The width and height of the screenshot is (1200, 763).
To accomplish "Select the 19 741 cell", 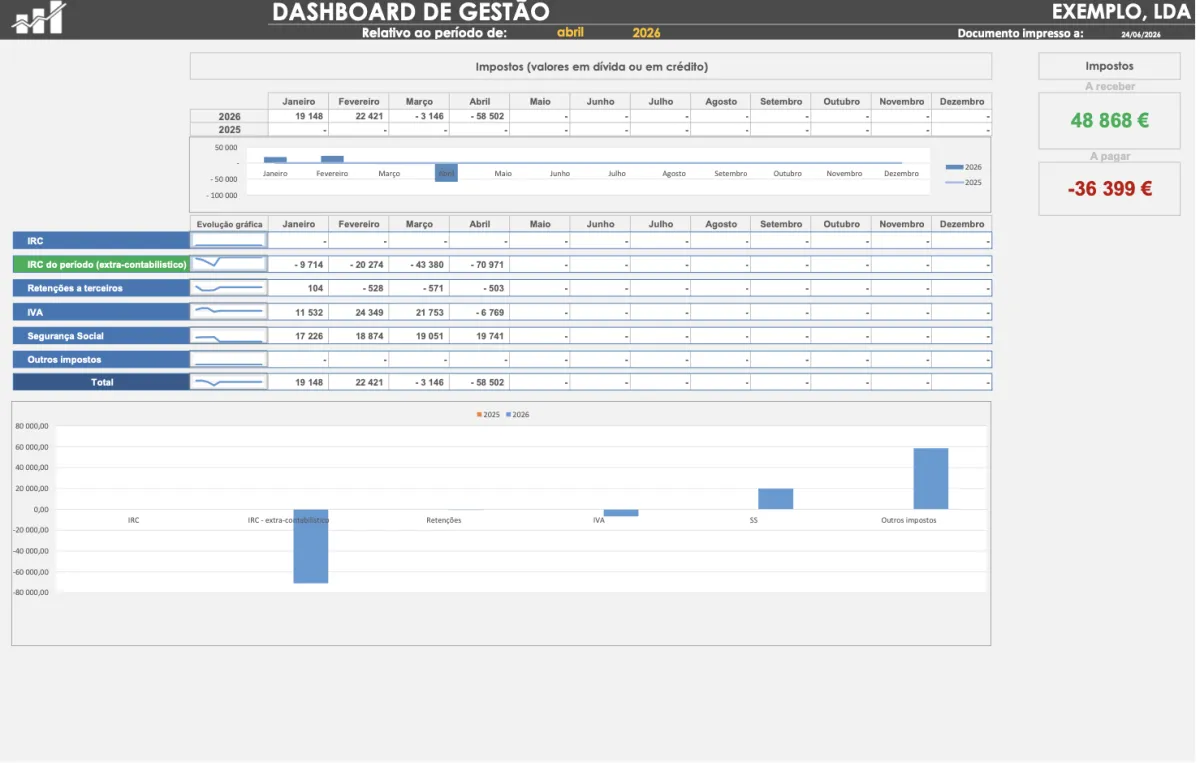I will (x=479, y=335).
